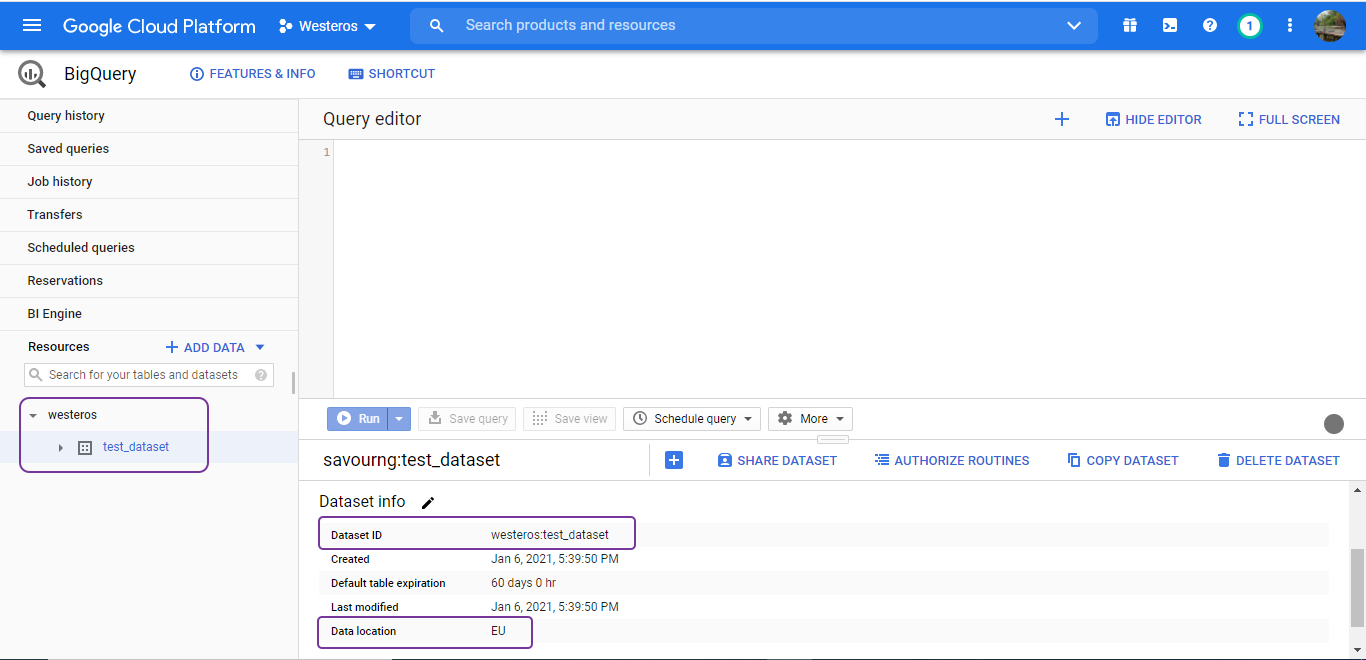The image size is (1366, 660).
Task: Click the gift offers icon in top bar
Action: tap(1130, 25)
